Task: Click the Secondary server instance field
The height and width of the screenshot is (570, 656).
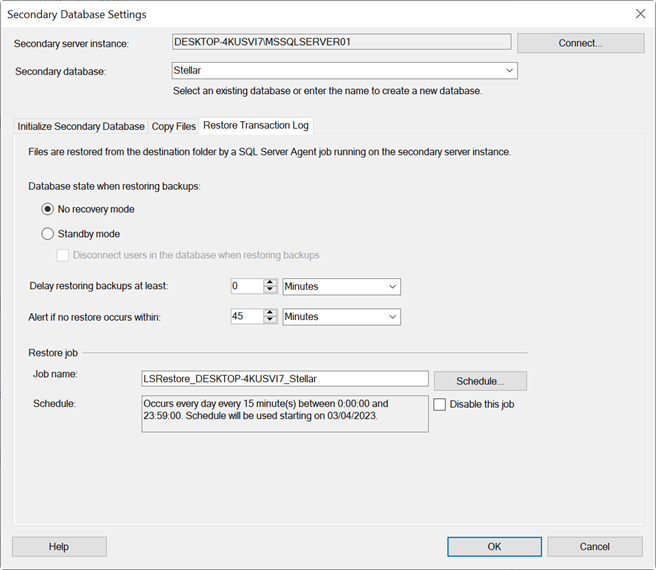Action: click(x=341, y=42)
